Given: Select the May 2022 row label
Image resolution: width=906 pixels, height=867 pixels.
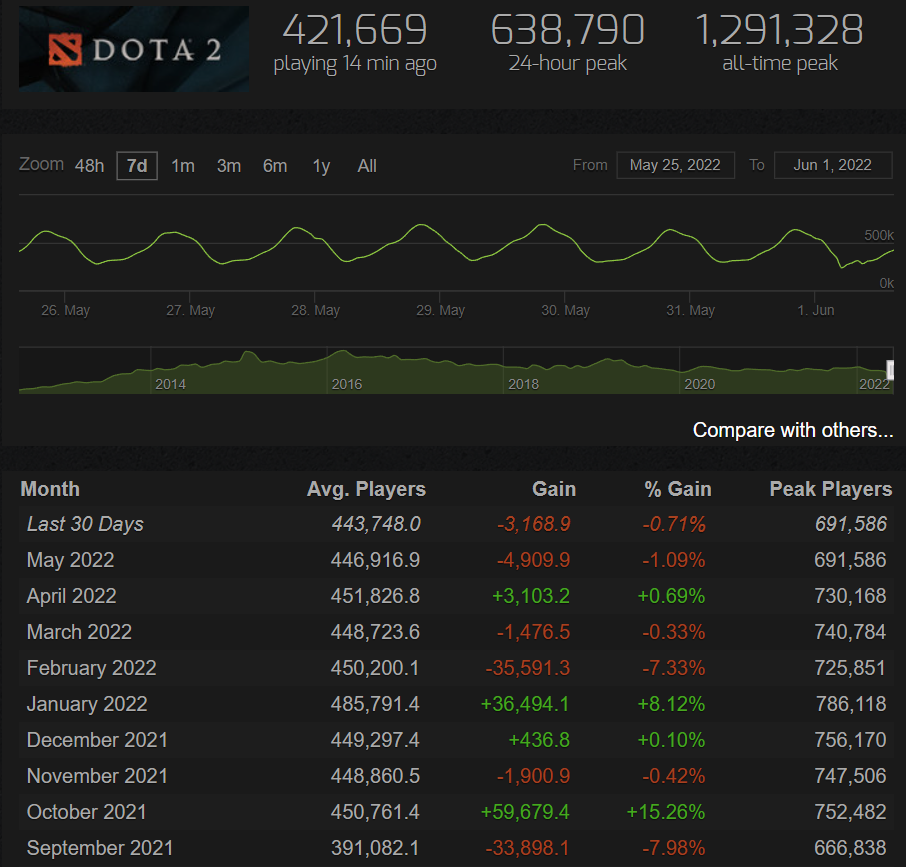Looking at the screenshot, I should pyautogui.click(x=70, y=560).
